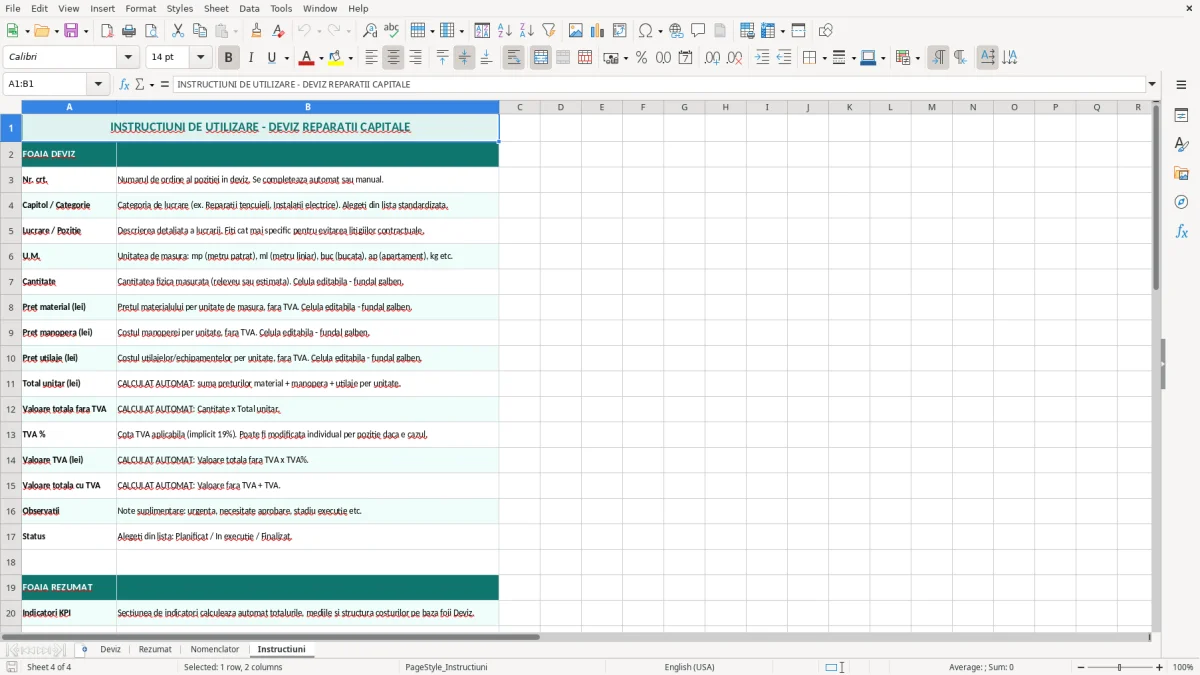Open the Format menu
Screen dimensions: 1200x675
(140, 8)
